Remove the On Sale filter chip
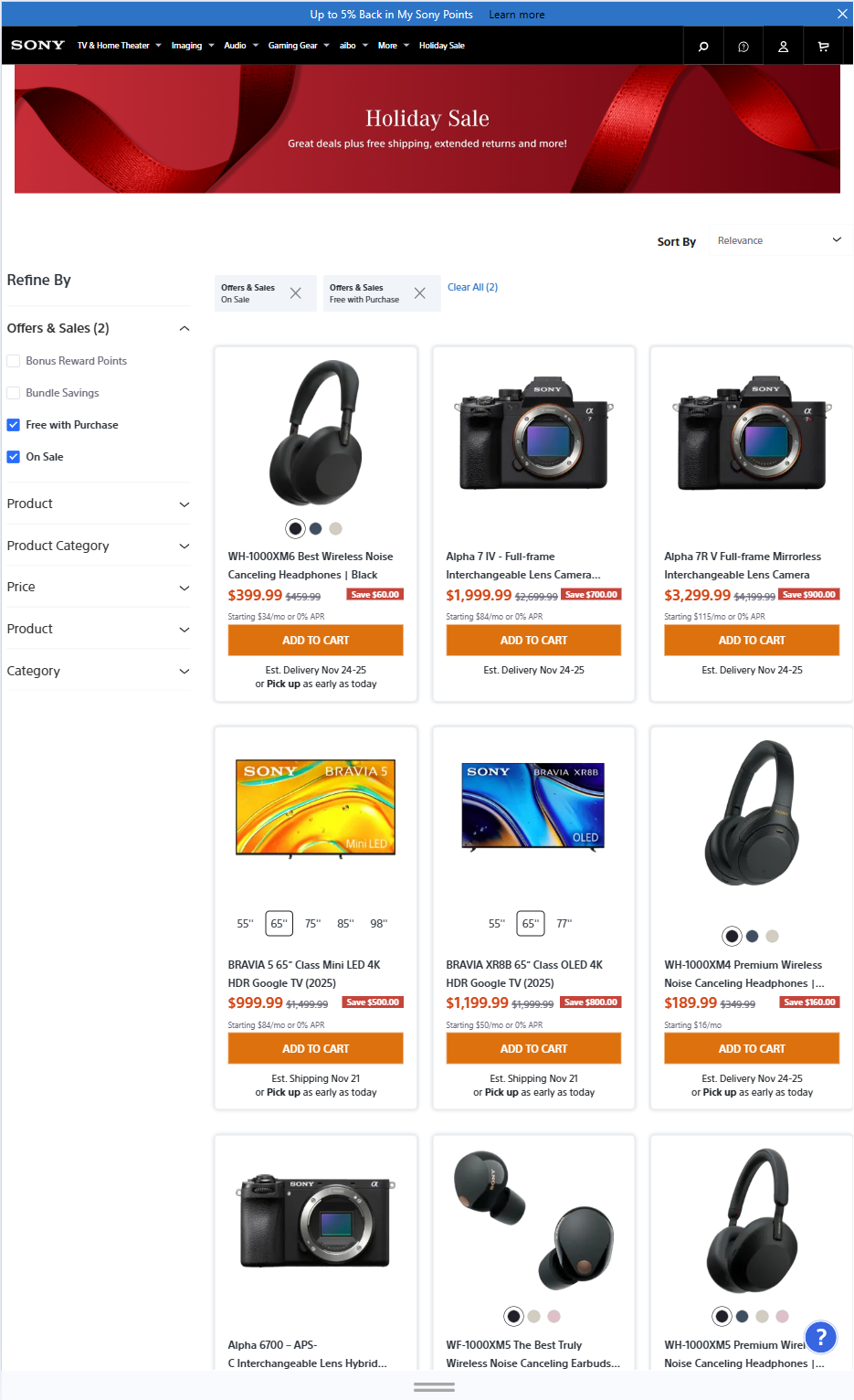The image size is (854, 1400). [295, 293]
